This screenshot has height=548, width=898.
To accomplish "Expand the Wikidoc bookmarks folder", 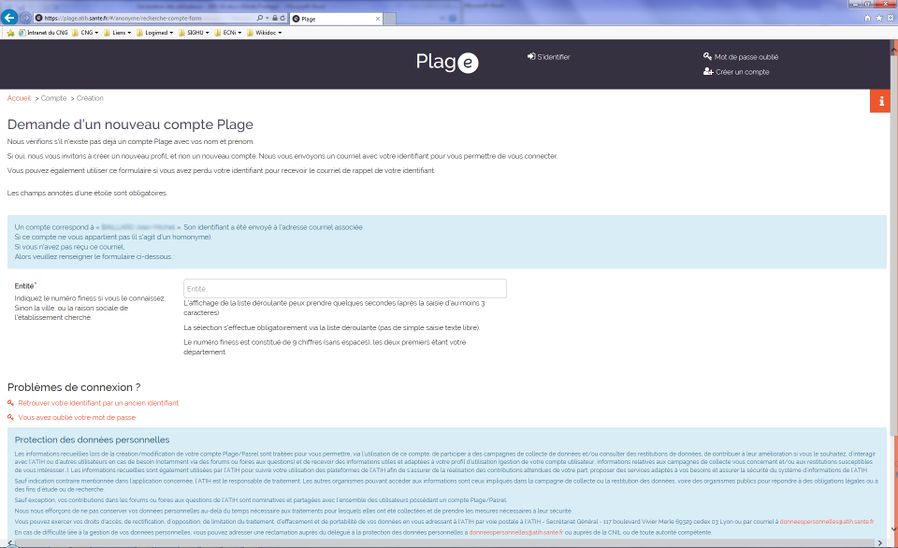I will click(x=264, y=33).
